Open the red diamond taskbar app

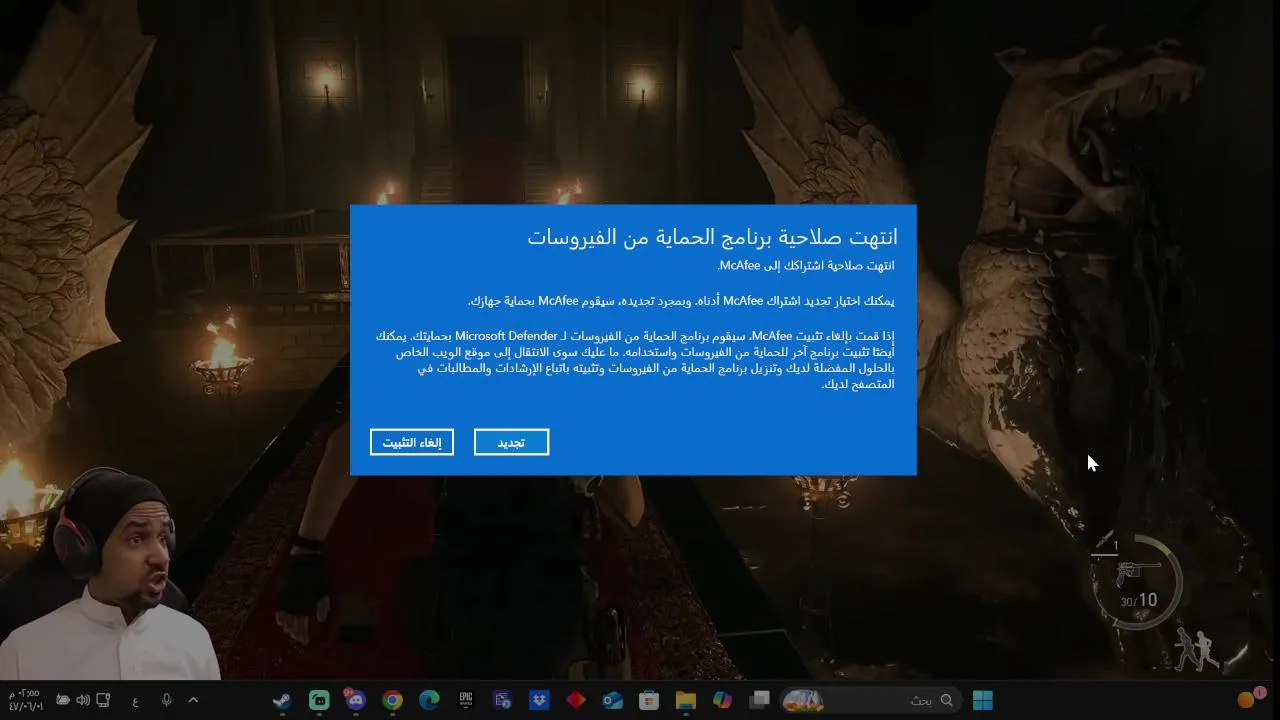pyautogui.click(x=576, y=700)
